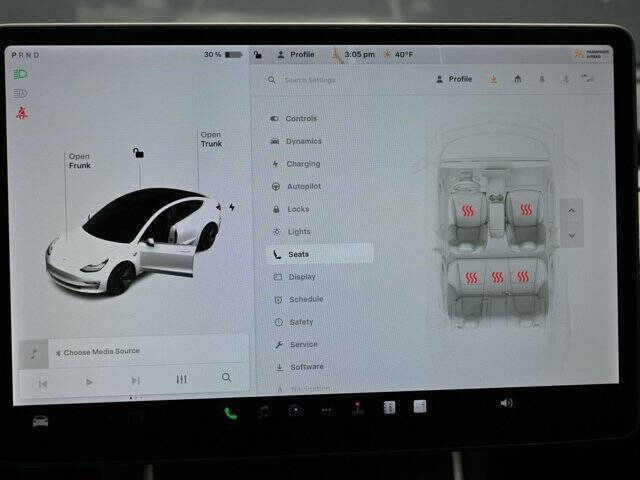Open the Controls settings menu

coord(301,118)
